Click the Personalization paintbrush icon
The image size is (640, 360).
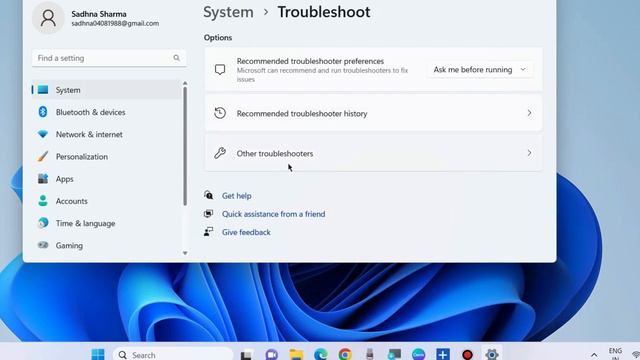coord(42,156)
